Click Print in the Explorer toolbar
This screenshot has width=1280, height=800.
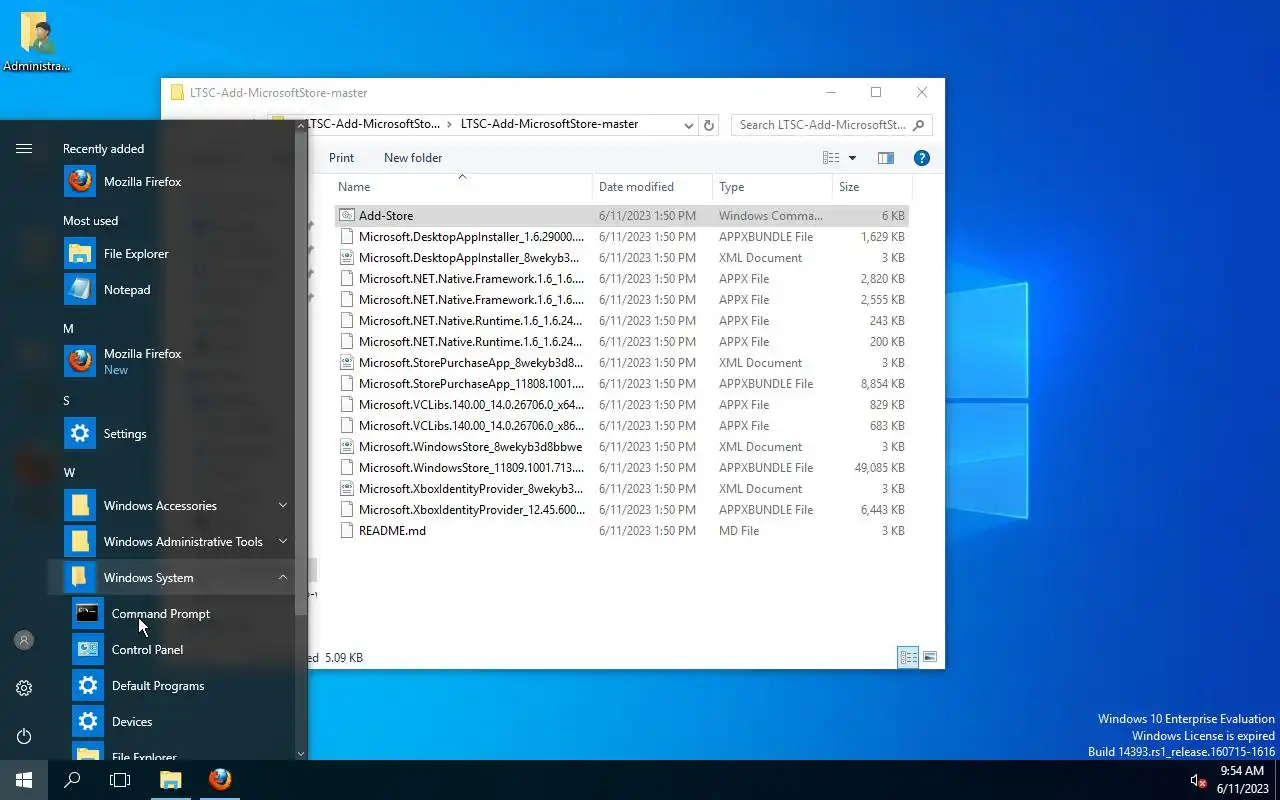(x=341, y=158)
